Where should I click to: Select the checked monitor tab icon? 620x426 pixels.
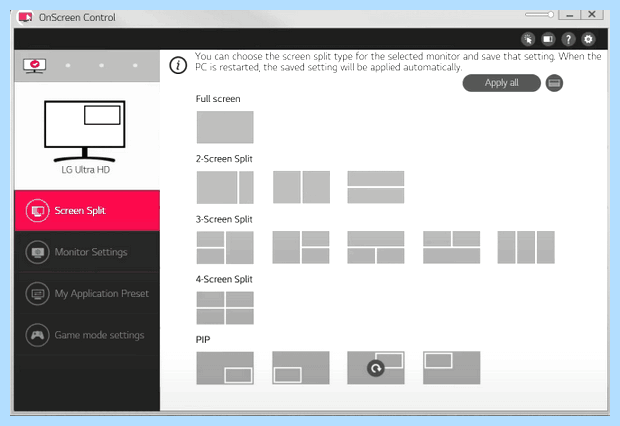[x=34, y=66]
